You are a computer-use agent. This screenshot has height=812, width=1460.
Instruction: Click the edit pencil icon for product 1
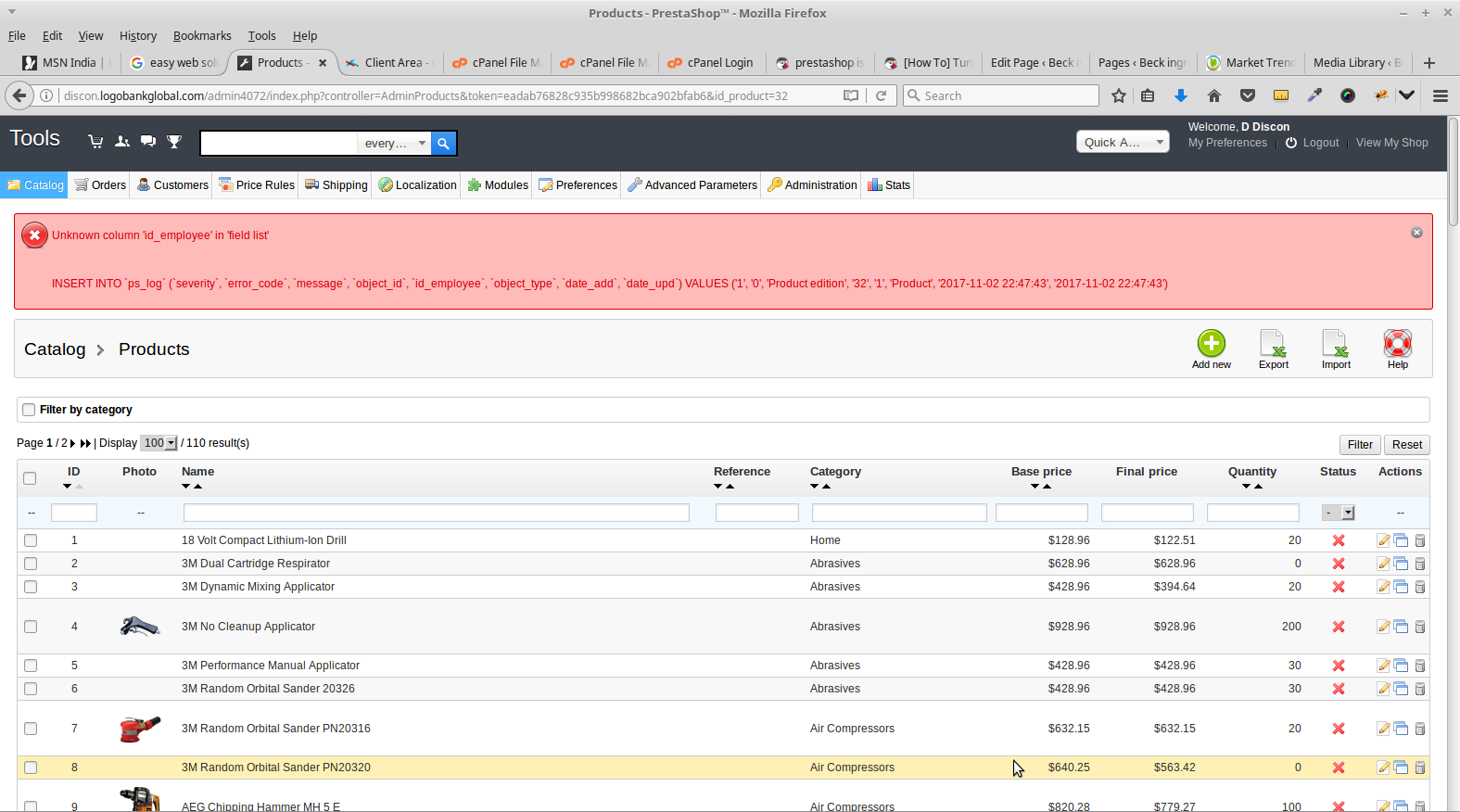[x=1383, y=540]
